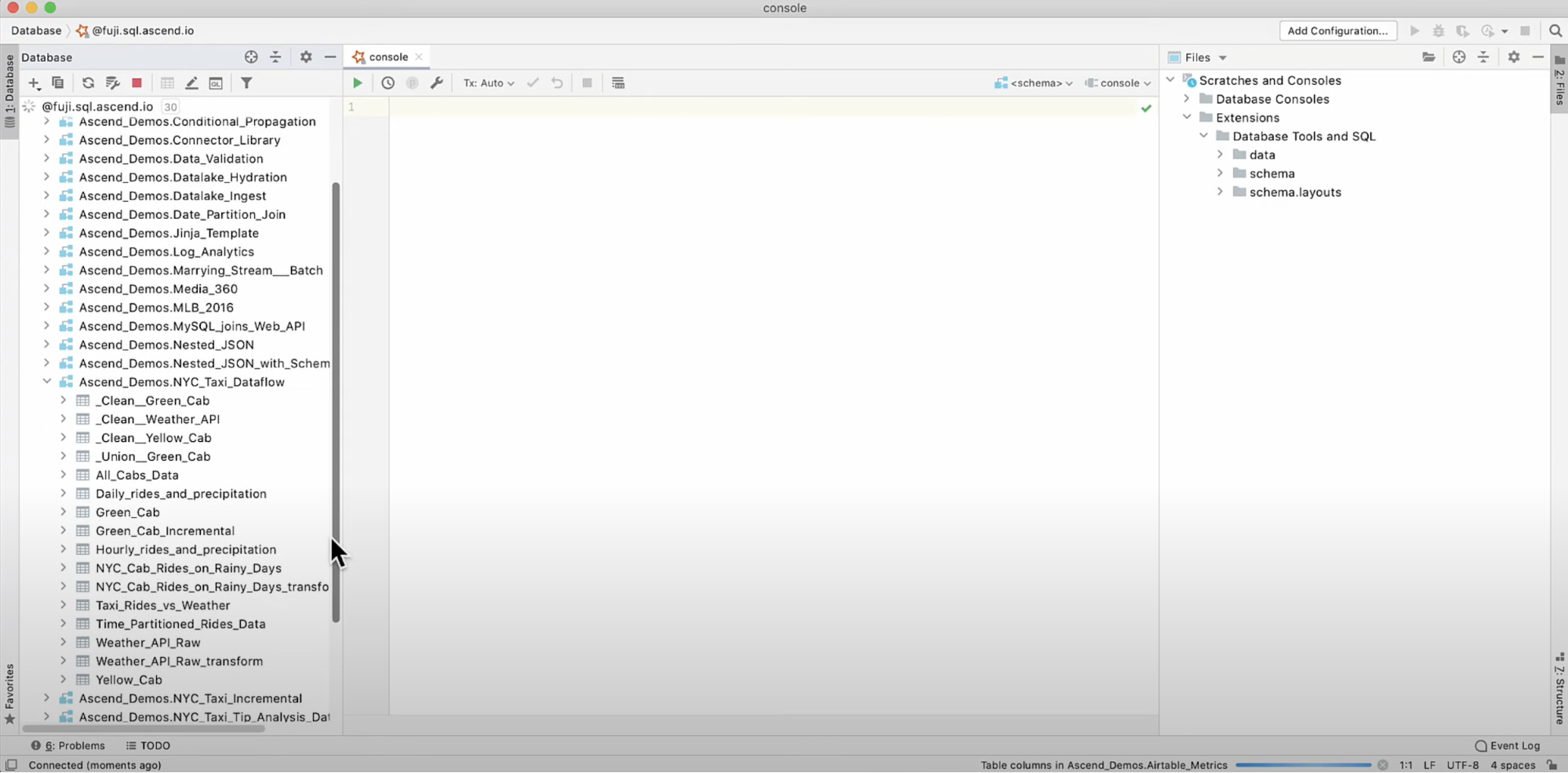Expand the All_Cabs_Data table

pyautogui.click(x=64, y=475)
